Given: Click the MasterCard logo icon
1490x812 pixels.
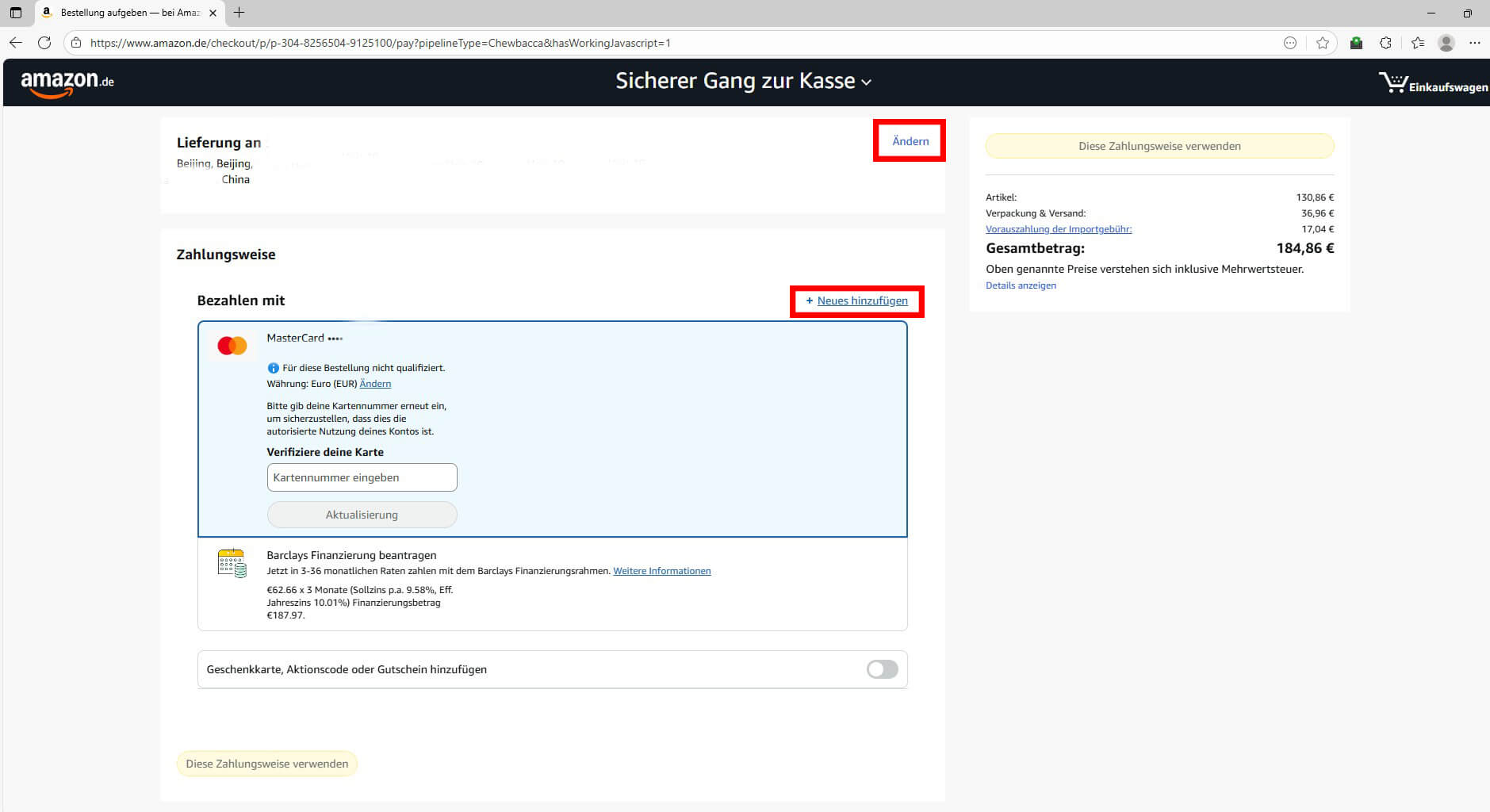Looking at the screenshot, I should click(x=232, y=346).
